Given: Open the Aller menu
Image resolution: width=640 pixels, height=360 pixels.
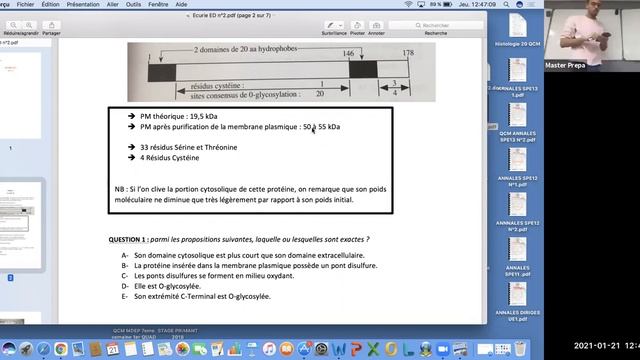Looking at the screenshot, I should 112,4.
